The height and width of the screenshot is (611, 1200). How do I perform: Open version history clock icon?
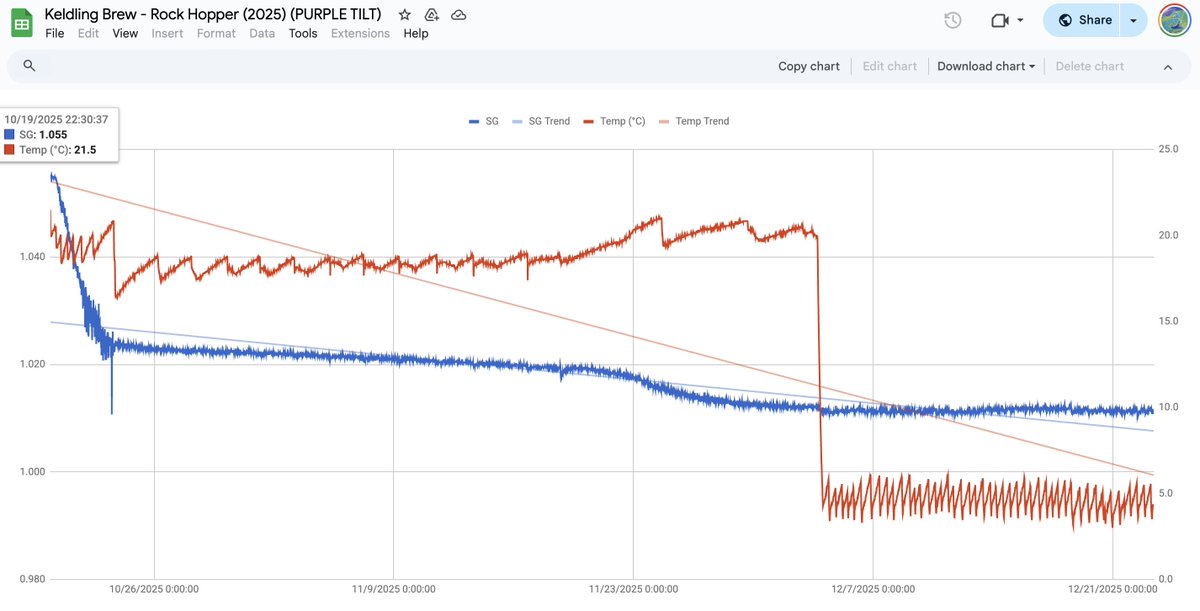(x=953, y=20)
